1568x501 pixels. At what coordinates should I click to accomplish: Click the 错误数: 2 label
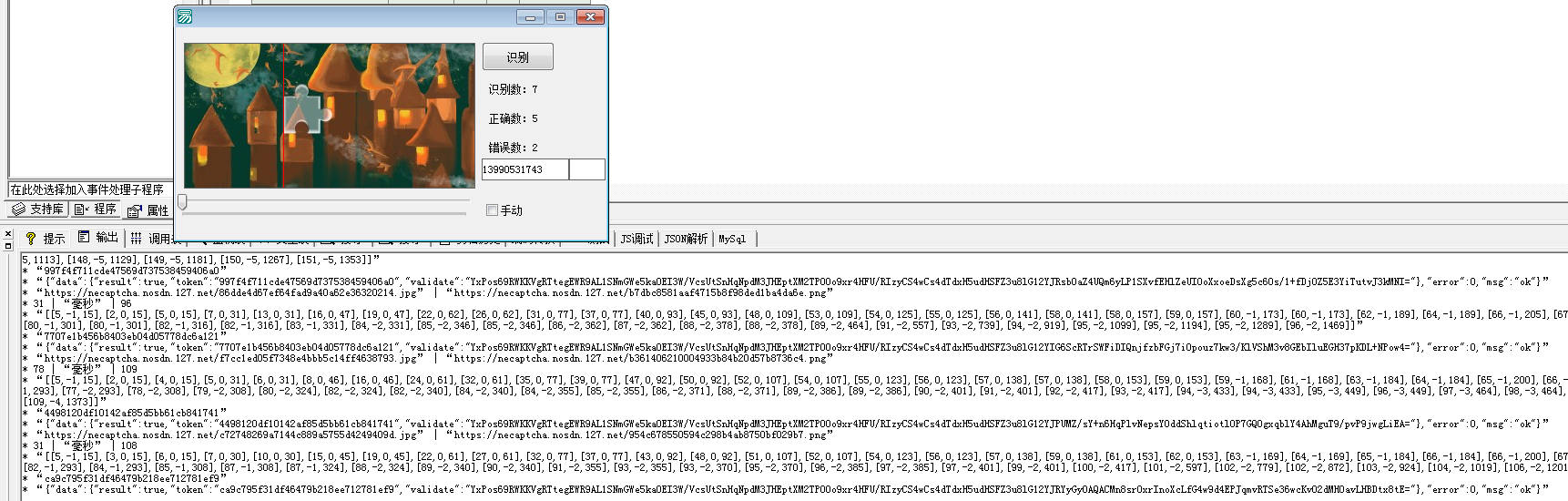click(513, 148)
